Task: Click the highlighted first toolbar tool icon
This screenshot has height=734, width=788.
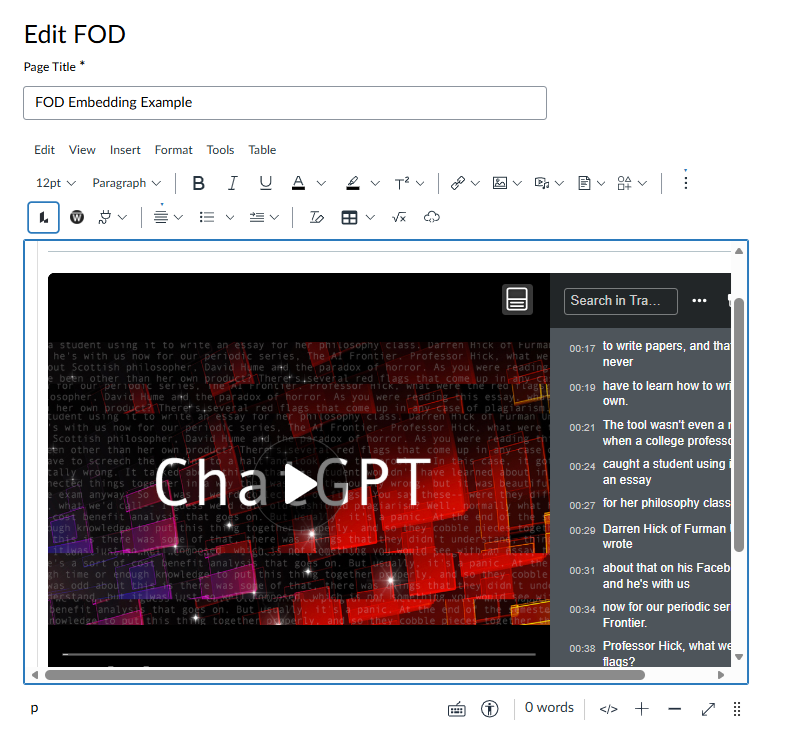Action: [x=43, y=218]
